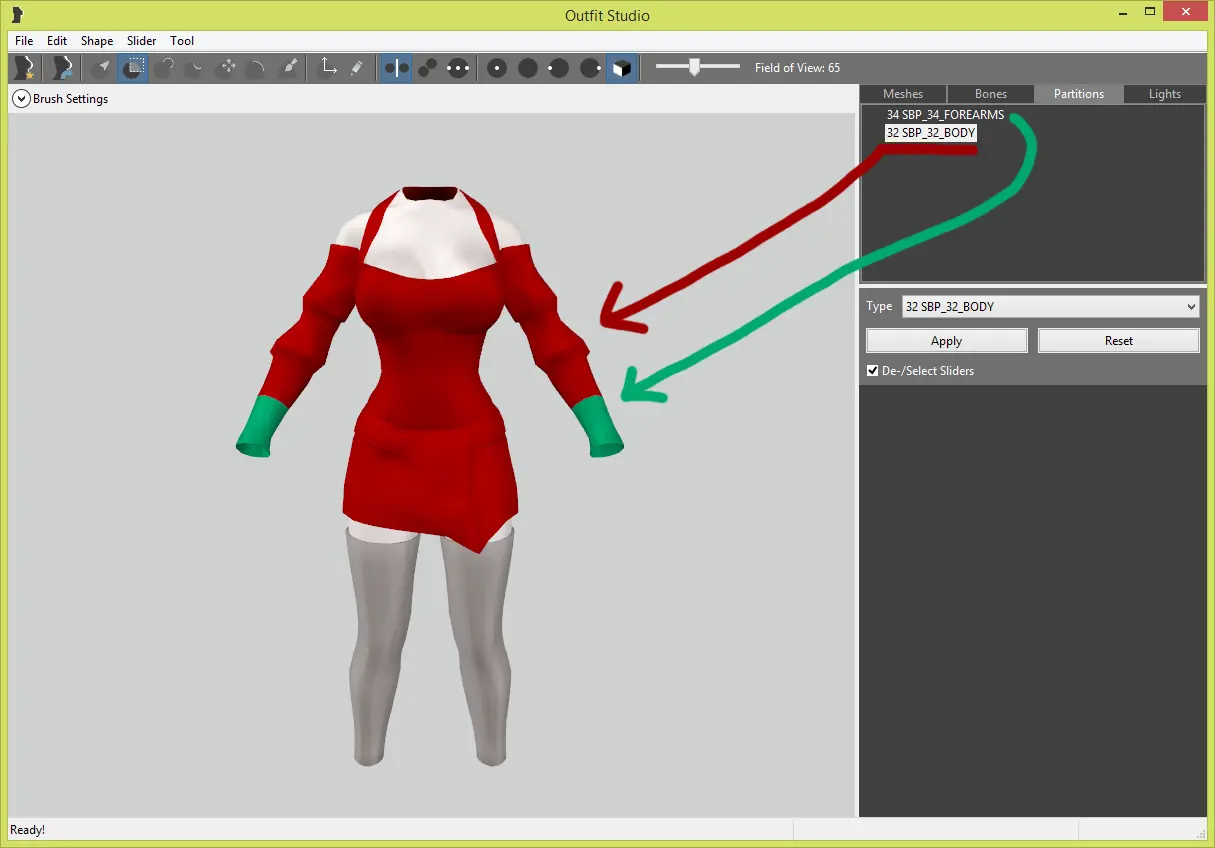The width and height of the screenshot is (1215, 848).
Task: Toggle the three-dot brush option icon
Action: [458, 68]
